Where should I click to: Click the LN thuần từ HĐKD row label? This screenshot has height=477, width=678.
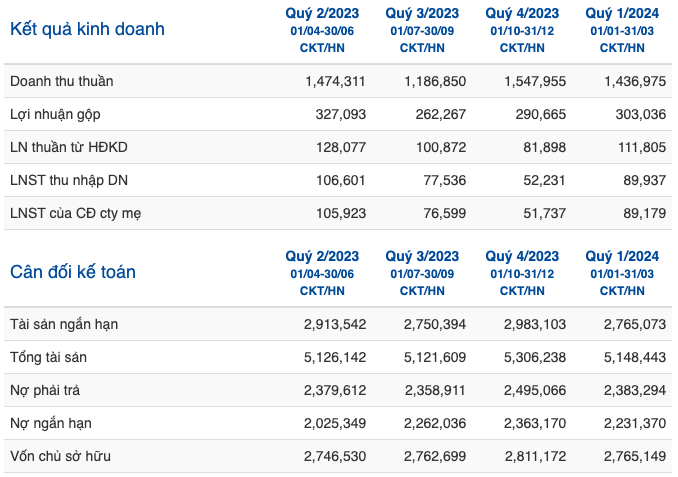click(x=69, y=147)
